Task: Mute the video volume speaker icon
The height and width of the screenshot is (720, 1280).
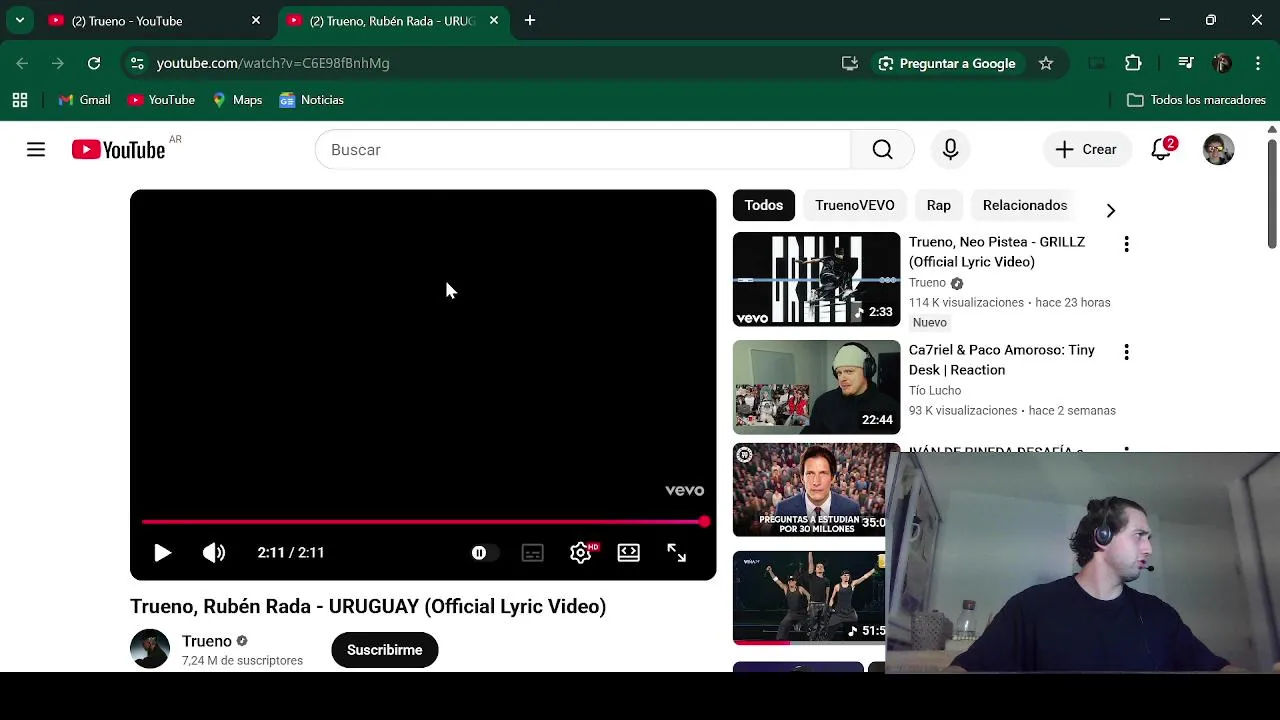Action: [x=214, y=553]
